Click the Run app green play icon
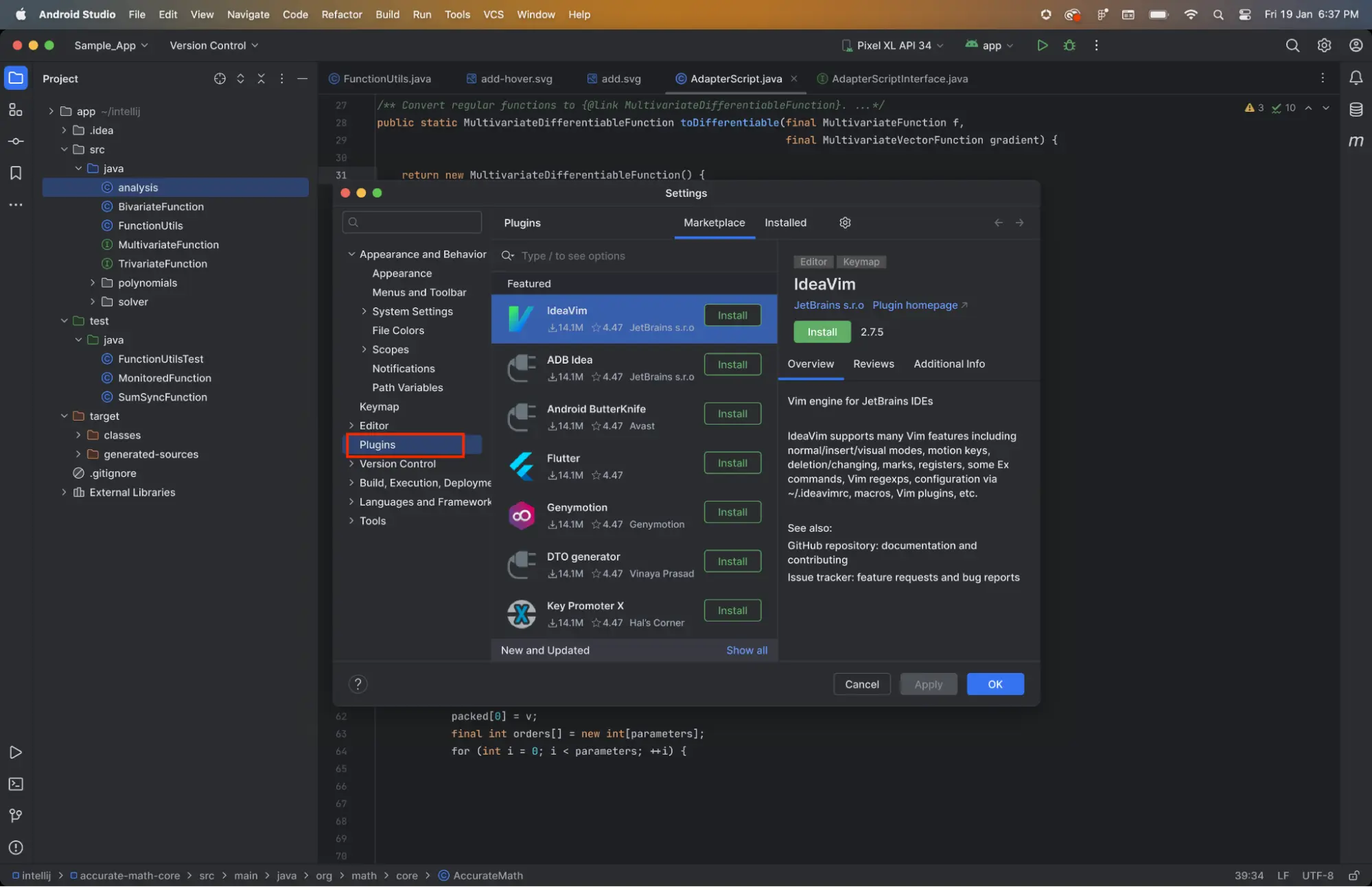1372x887 pixels. (x=1042, y=45)
